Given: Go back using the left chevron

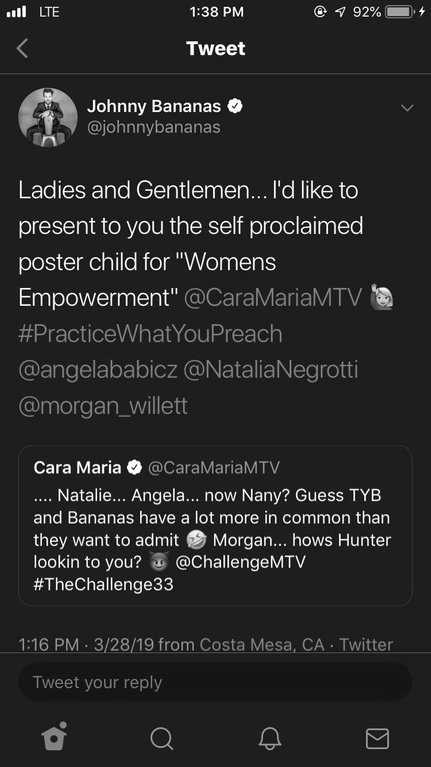Looking at the screenshot, I should point(23,49).
